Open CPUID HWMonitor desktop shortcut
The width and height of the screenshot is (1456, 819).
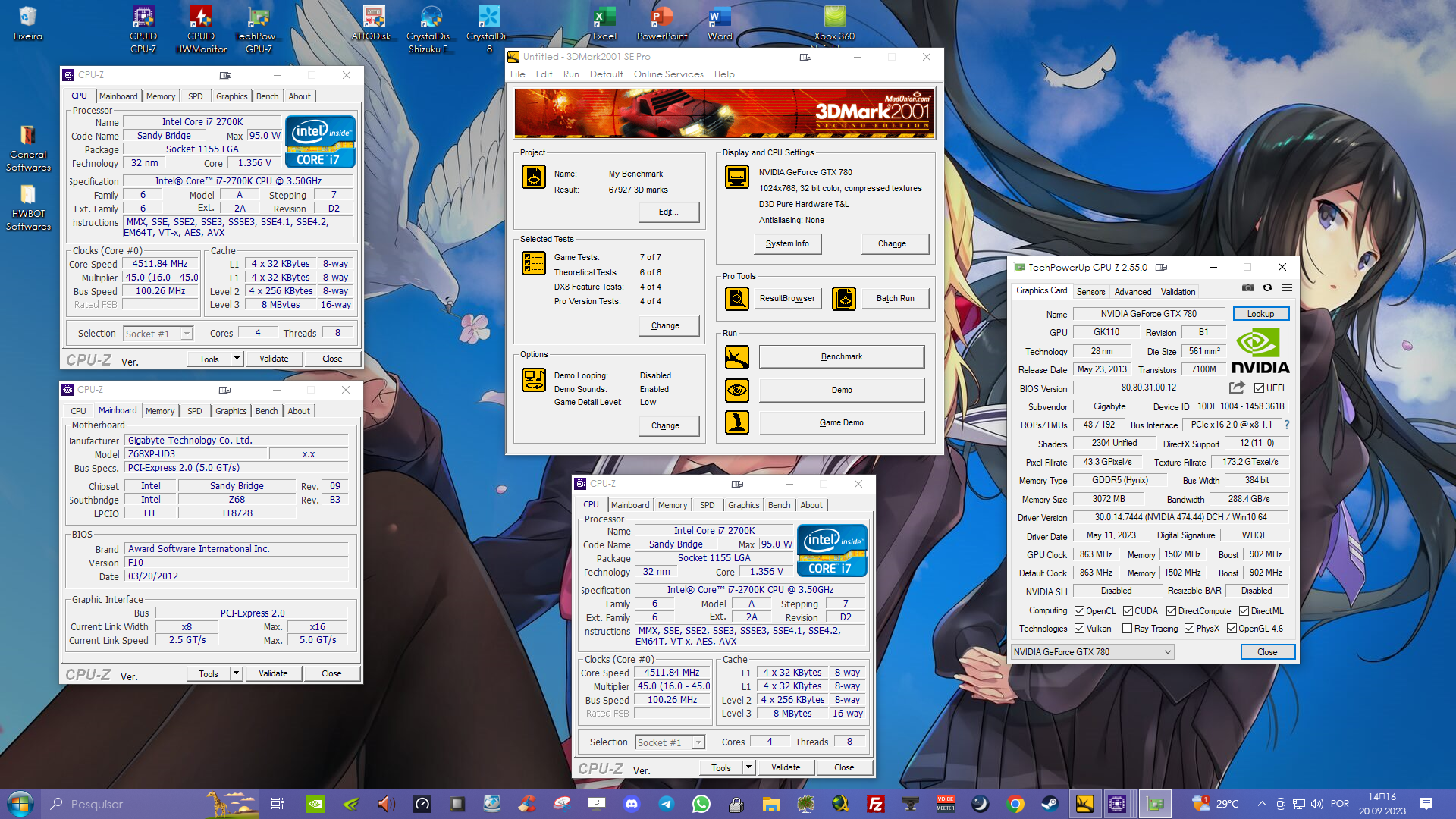click(201, 29)
